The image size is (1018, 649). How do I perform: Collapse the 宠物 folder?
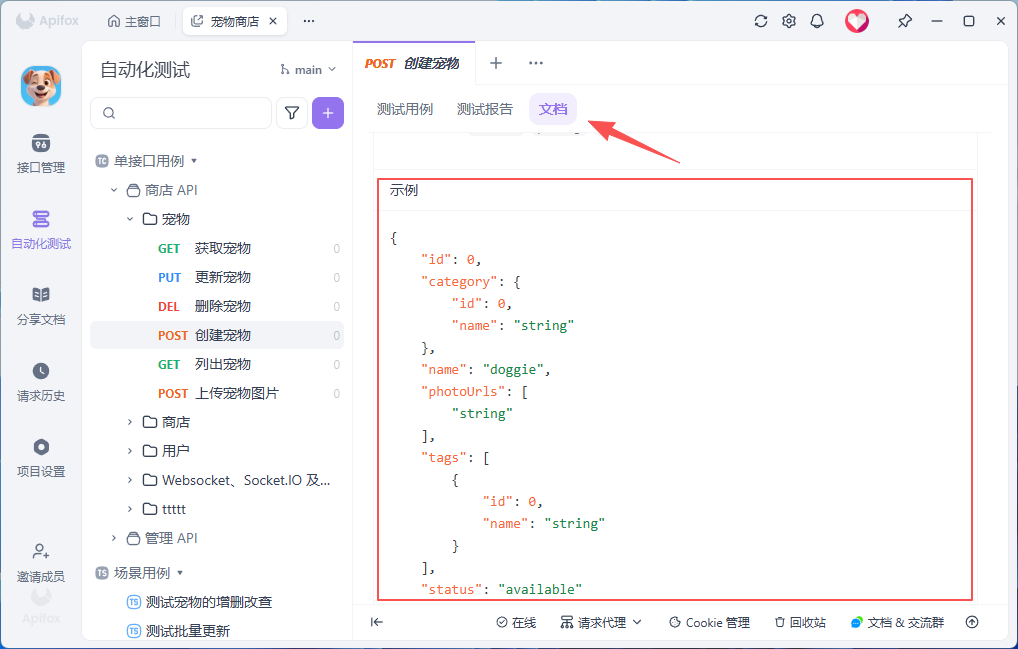tap(130, 219)
